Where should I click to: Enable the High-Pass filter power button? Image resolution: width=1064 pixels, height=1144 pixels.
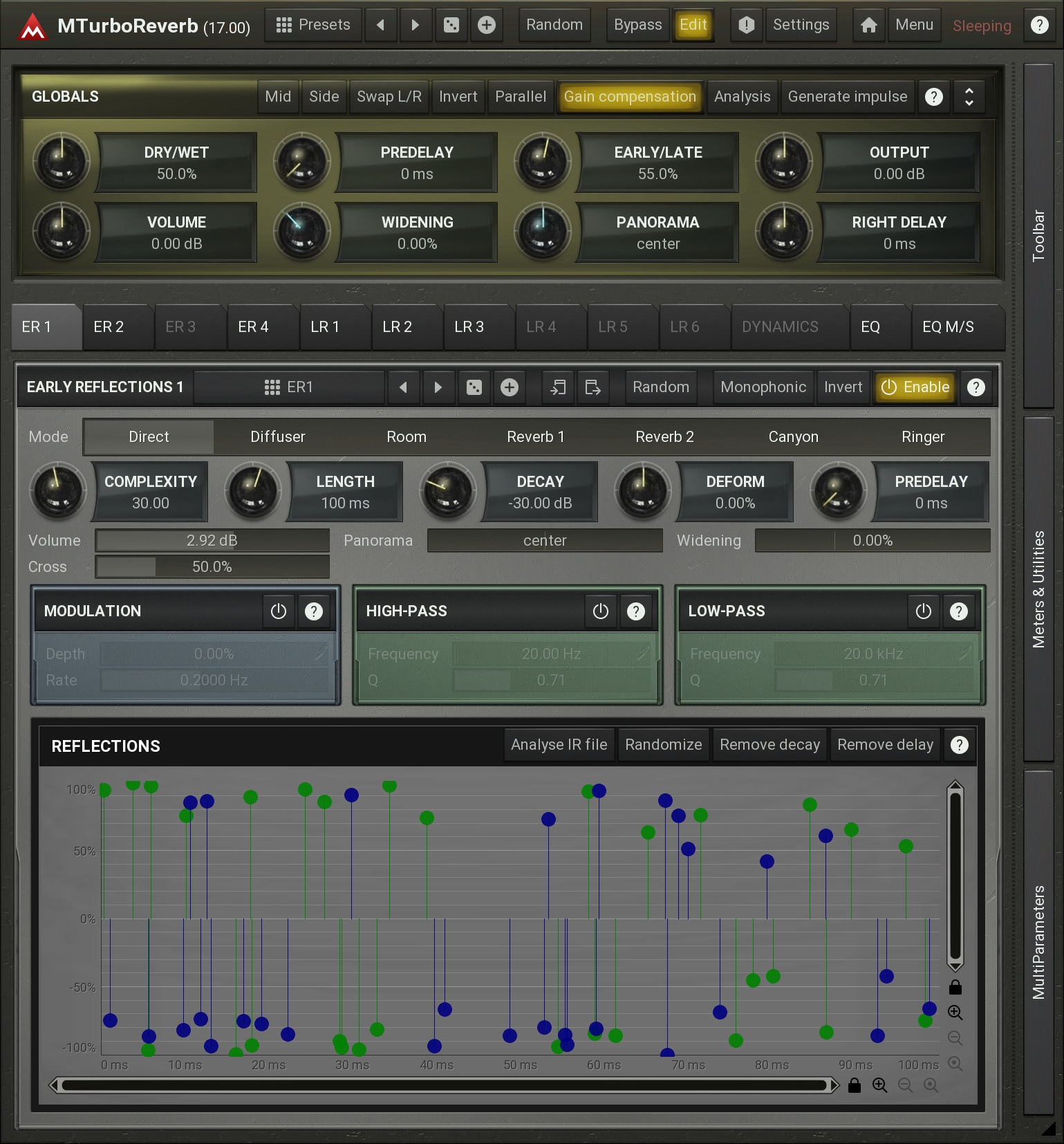600,611
